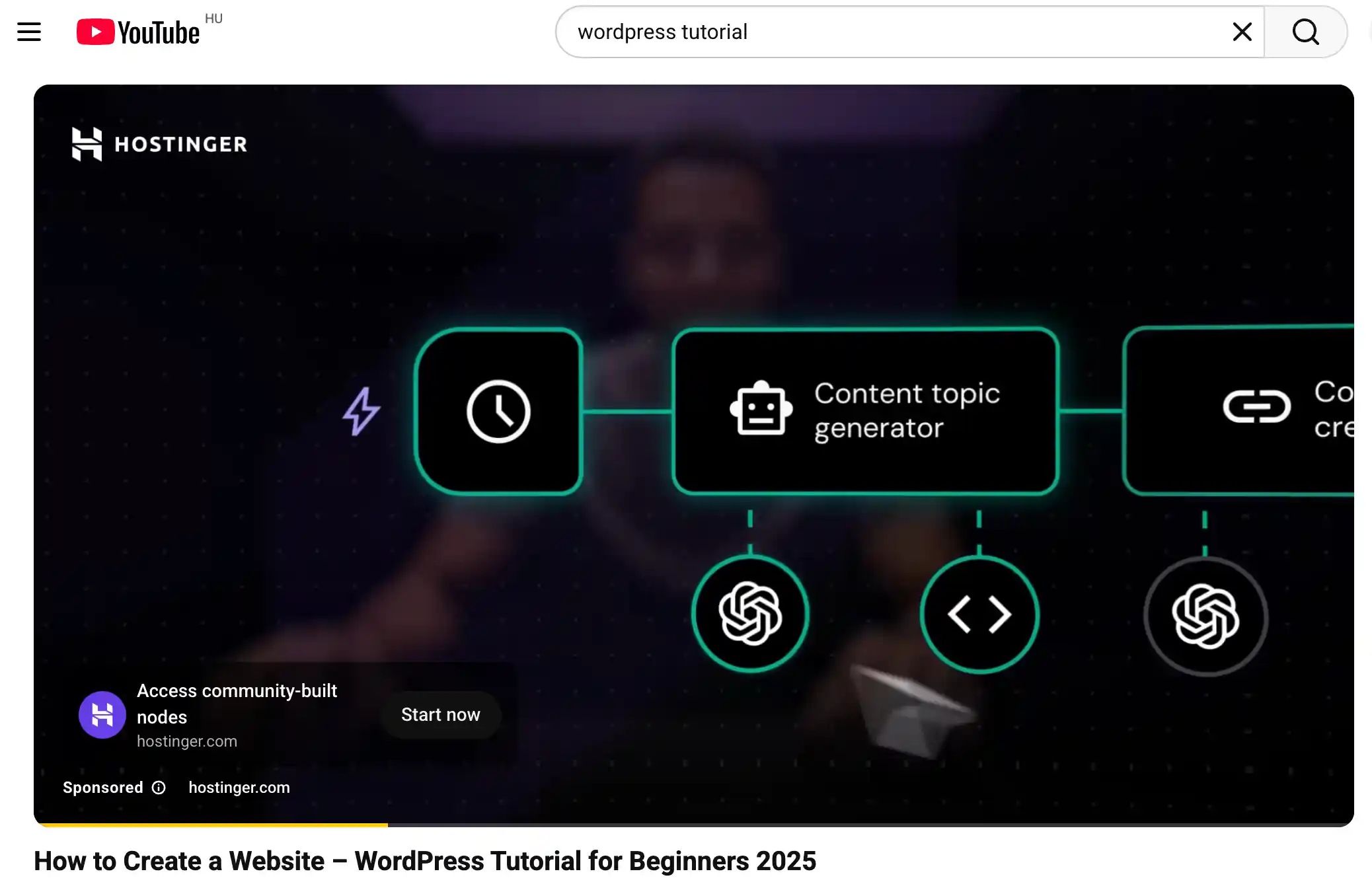Click the WordPress Tutorial for Beginners title

tap(425, 861)
